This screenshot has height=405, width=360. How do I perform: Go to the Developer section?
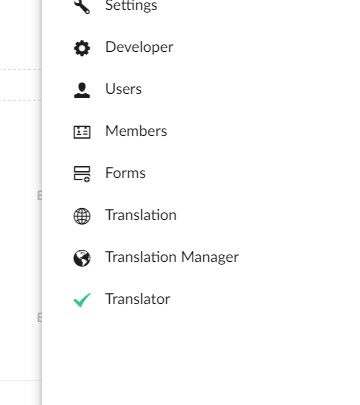click(139, 47)
